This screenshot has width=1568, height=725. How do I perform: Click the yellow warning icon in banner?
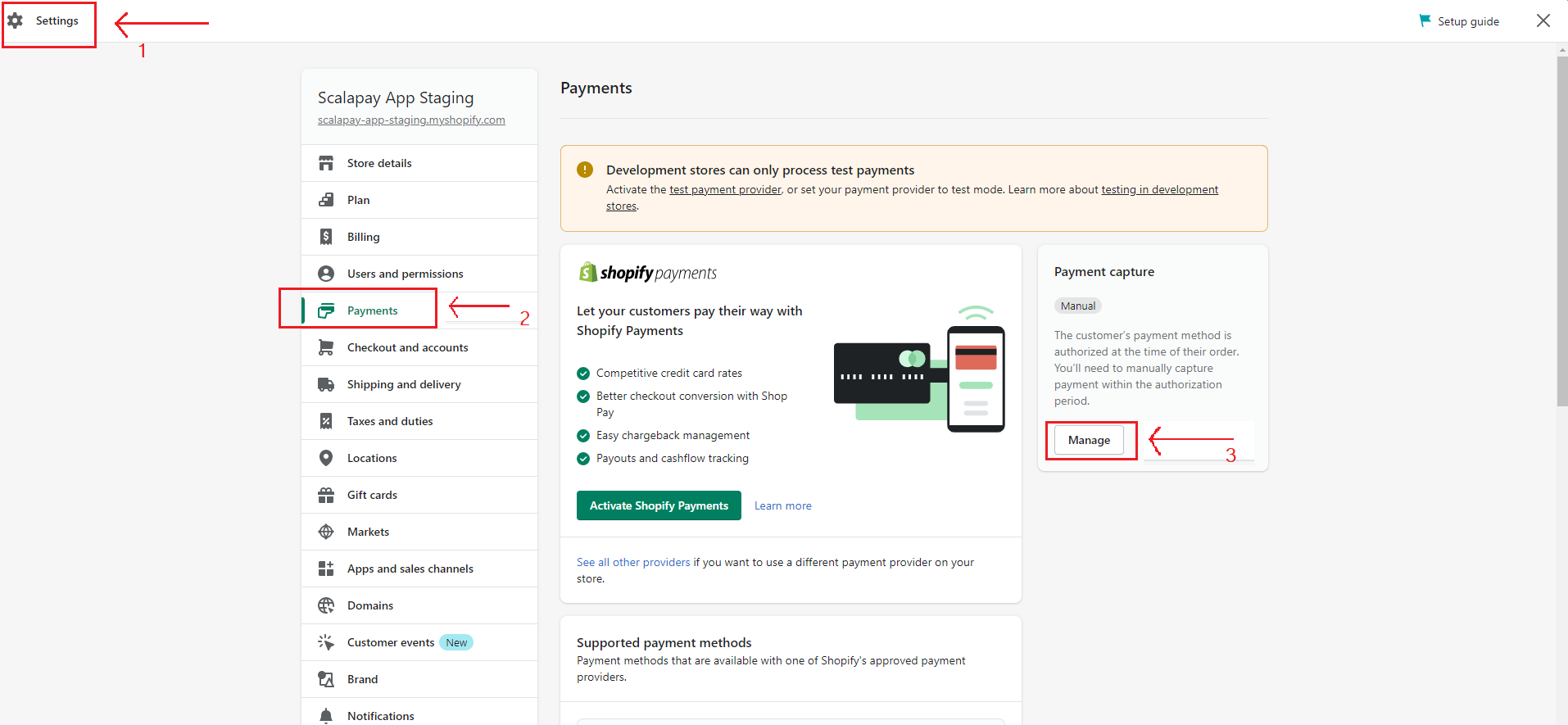click(585, 170)
